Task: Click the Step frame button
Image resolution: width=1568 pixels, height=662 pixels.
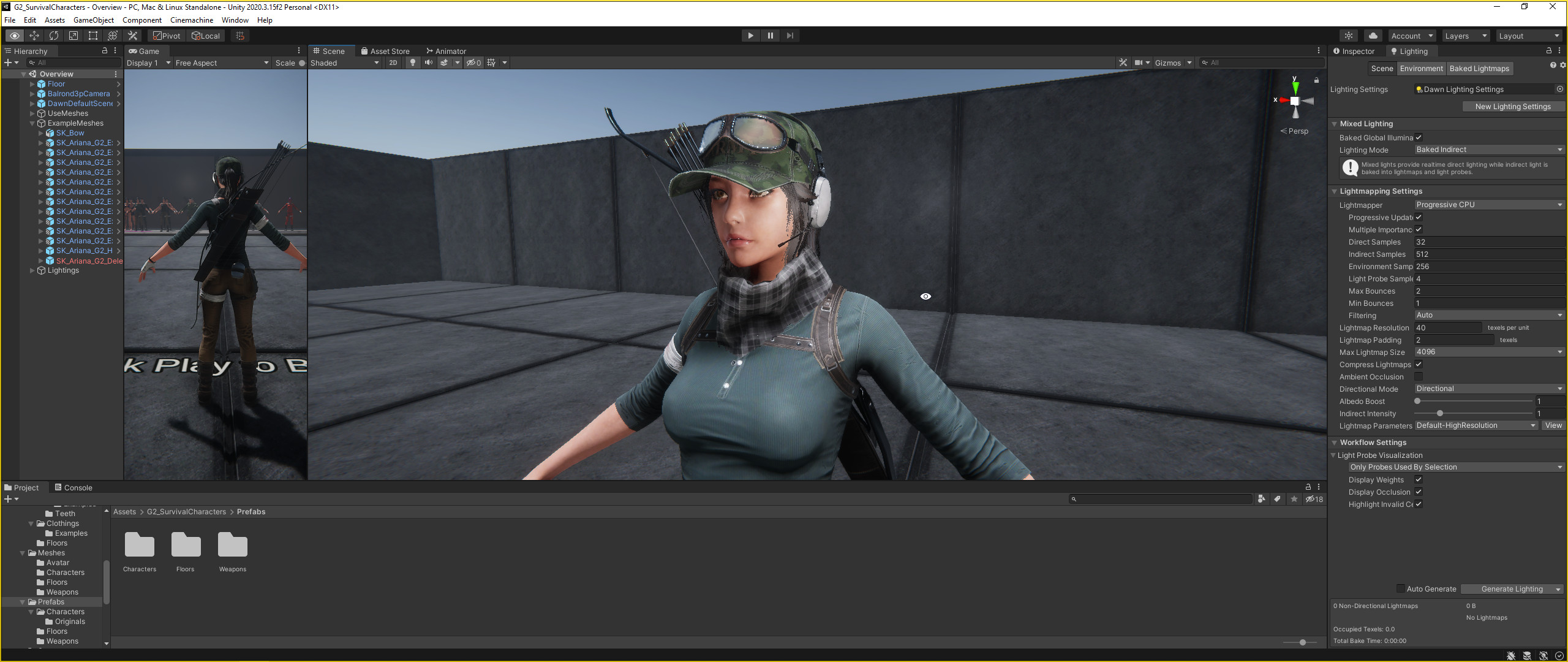Action: pyautogui.click(x=790, y=36)
